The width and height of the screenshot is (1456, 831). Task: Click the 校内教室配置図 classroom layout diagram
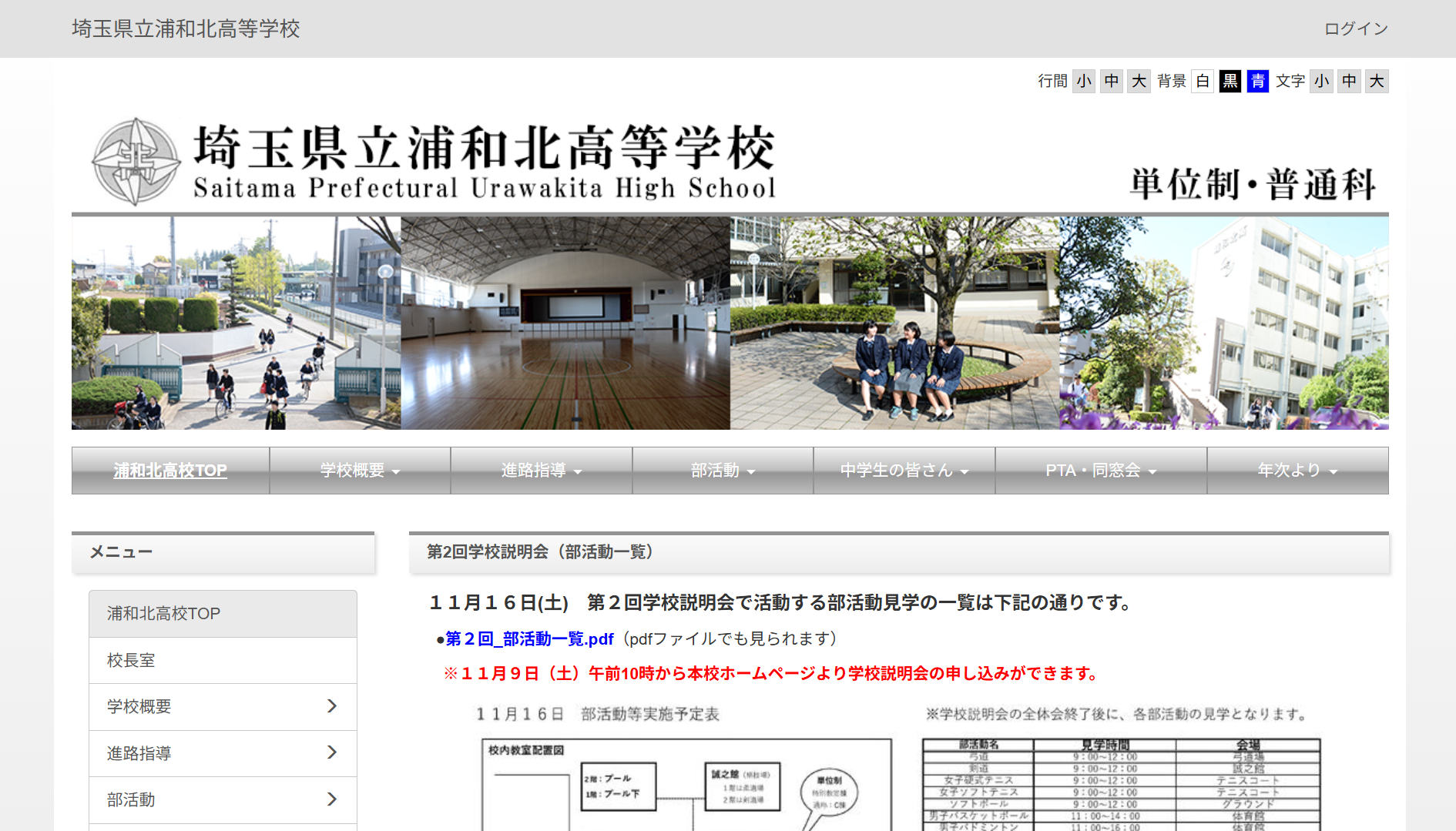686,785
